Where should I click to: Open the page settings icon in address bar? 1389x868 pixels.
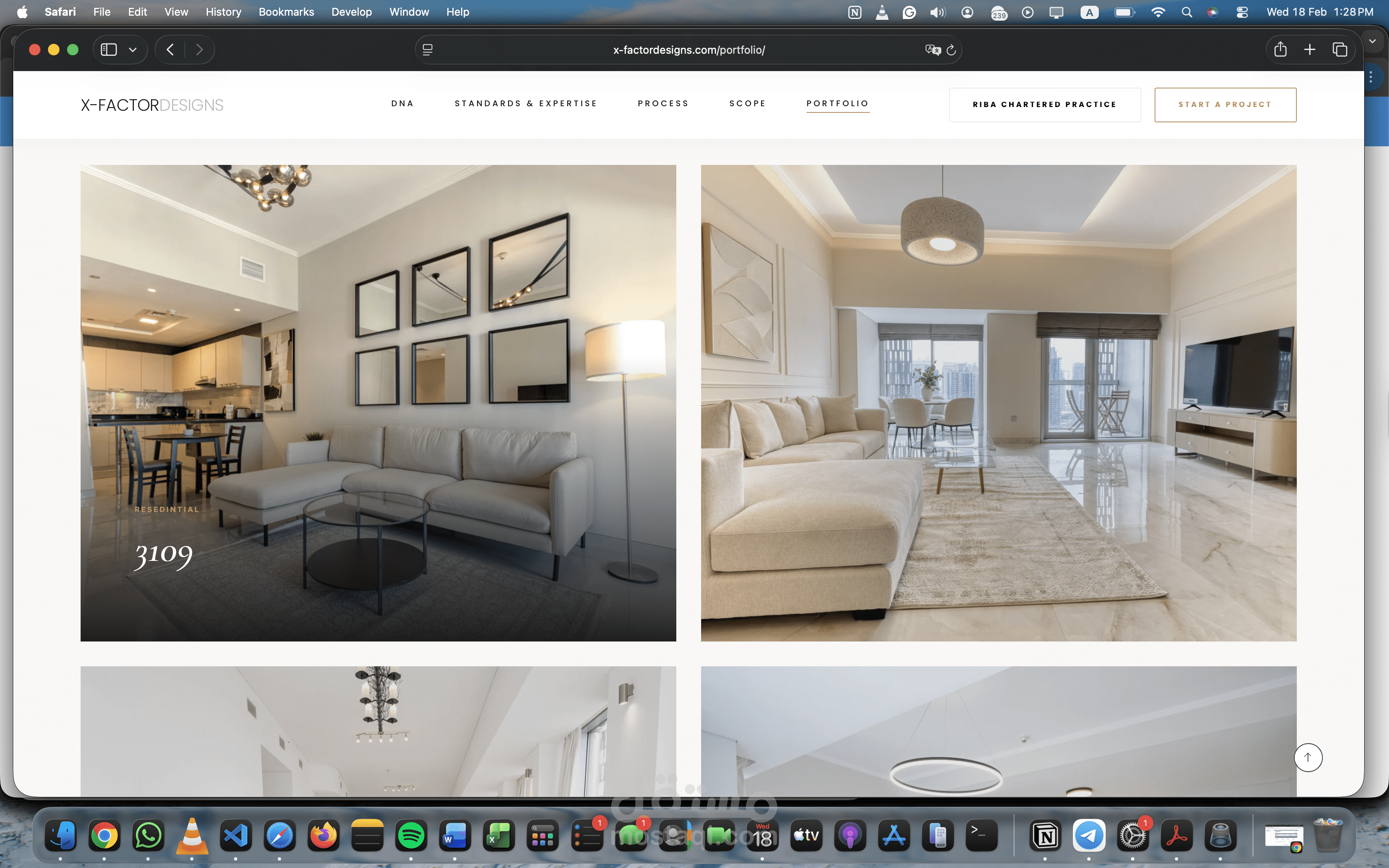(x=427, y=50)
